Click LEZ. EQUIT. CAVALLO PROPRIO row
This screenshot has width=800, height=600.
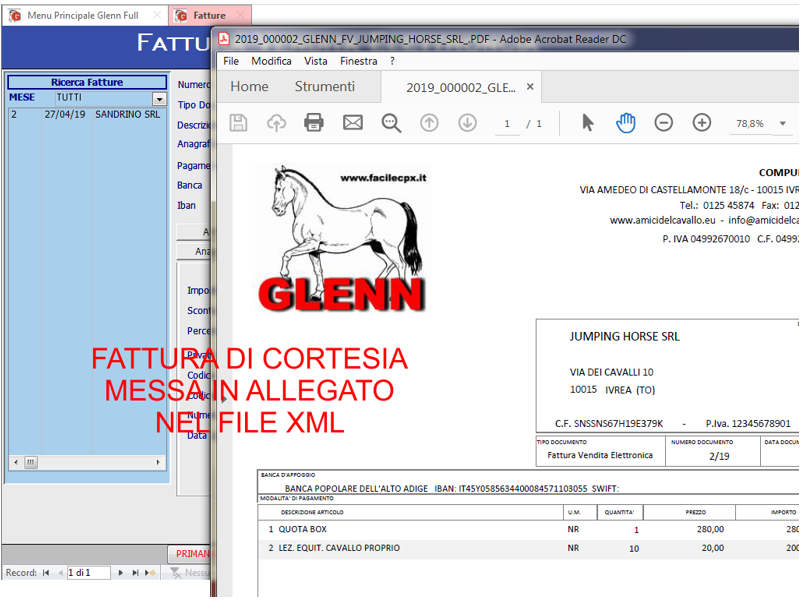(x=528, y=548)
